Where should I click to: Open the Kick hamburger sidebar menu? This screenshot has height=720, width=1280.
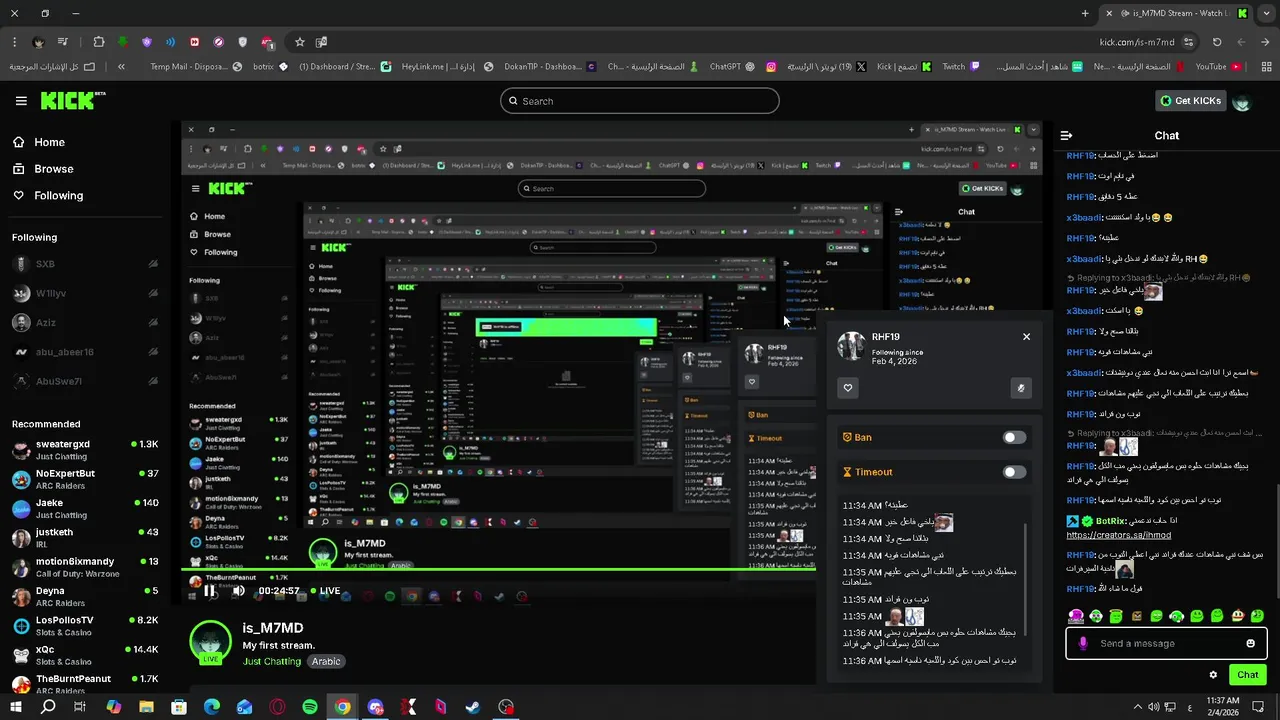click(21, 101)
